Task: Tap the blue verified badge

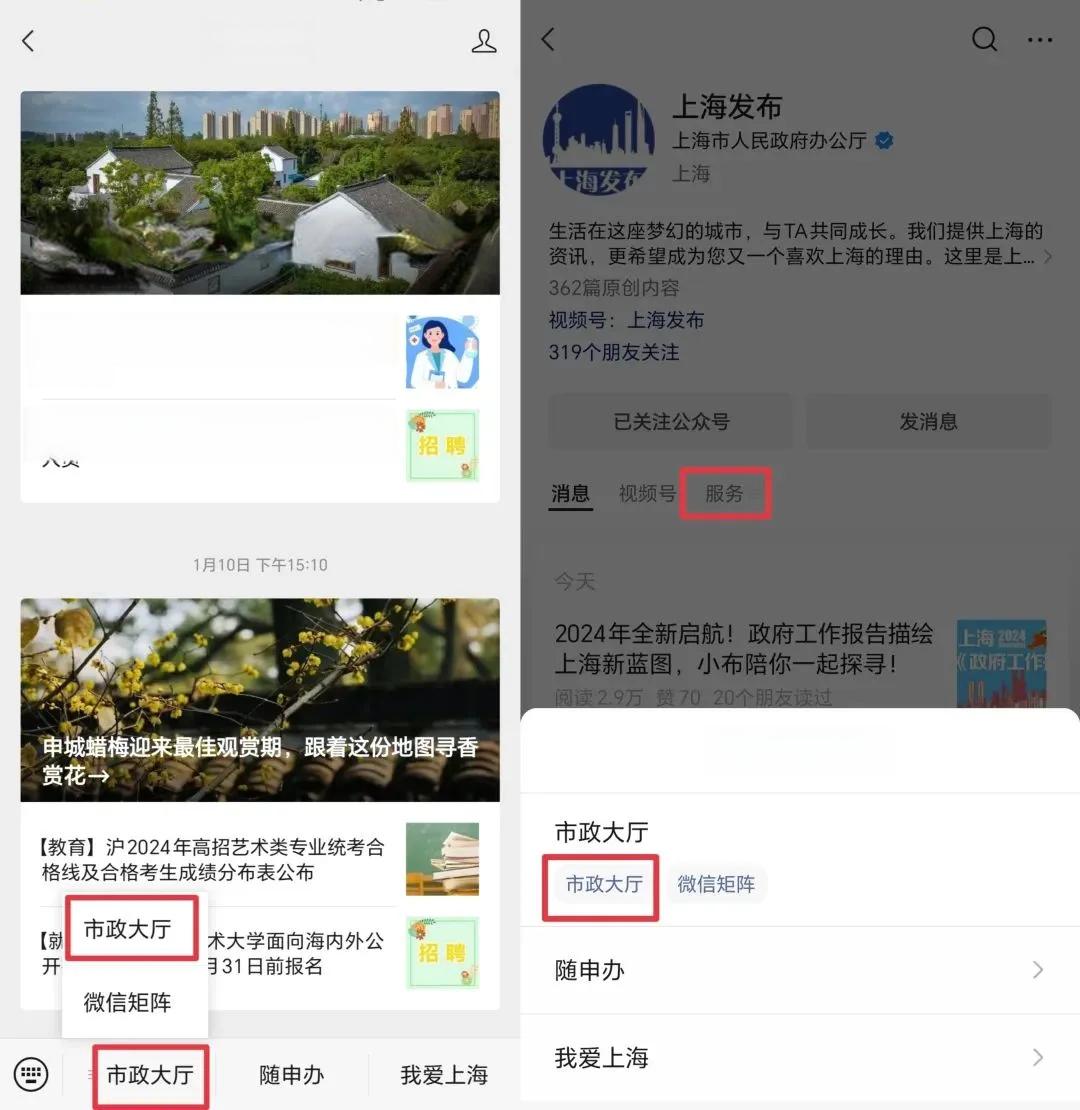Action: [x=884, y=140]
